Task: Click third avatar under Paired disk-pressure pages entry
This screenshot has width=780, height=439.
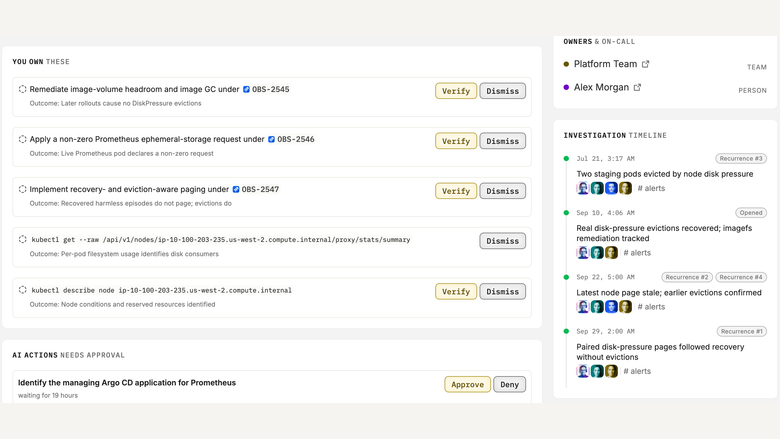Action: 611,371
